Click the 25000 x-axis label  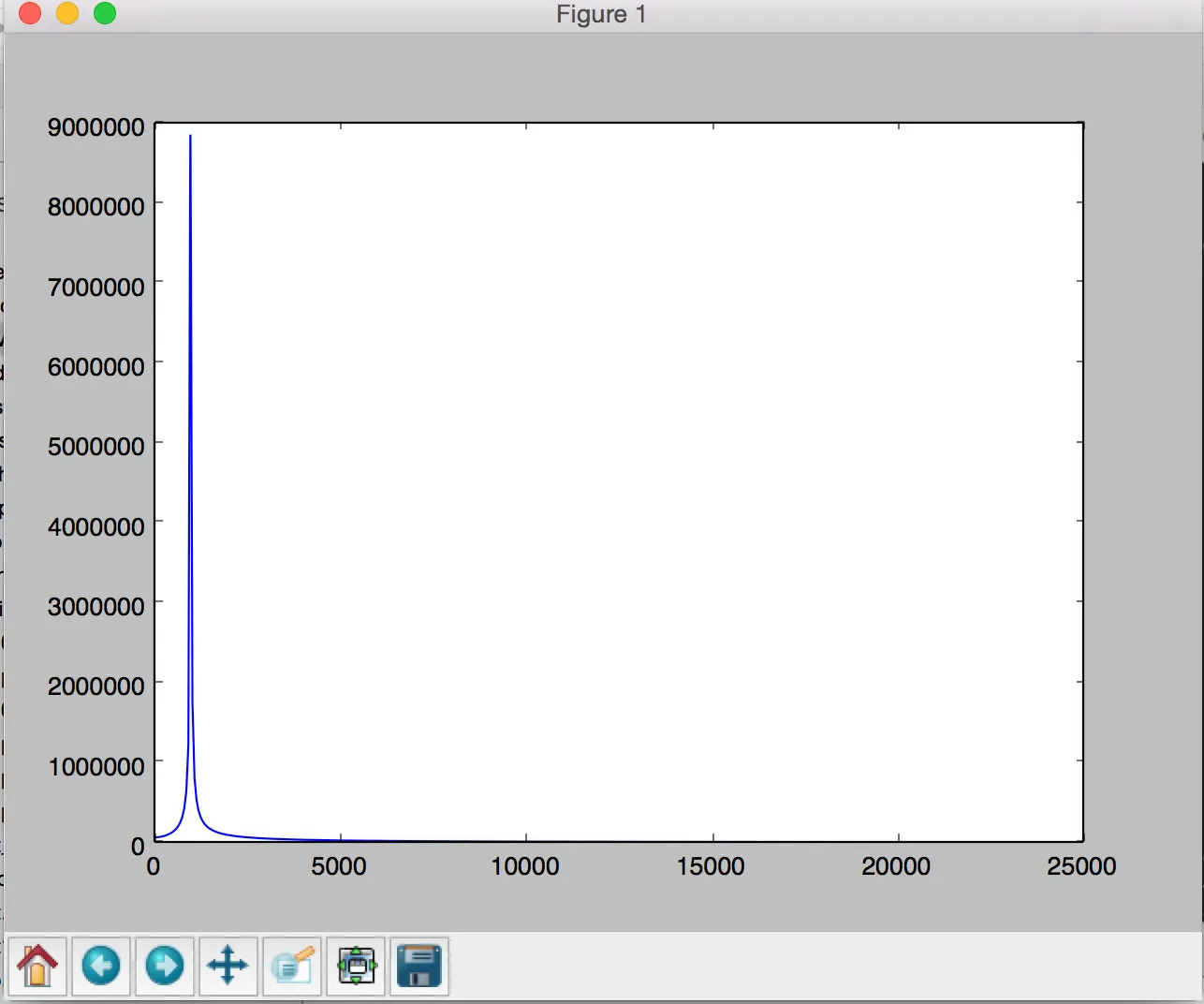1082,866
